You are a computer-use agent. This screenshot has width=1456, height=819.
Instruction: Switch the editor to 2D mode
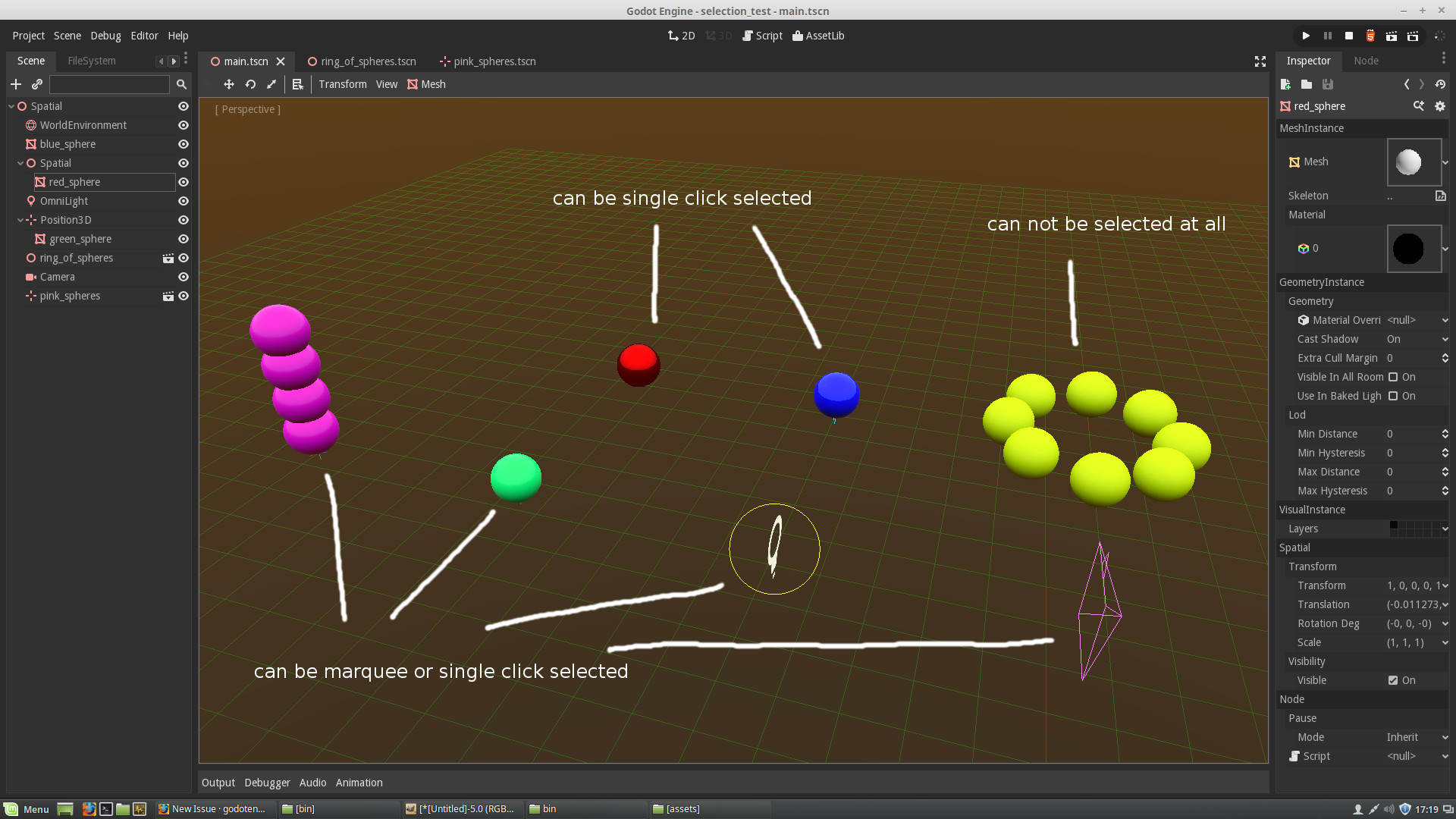pyautogui.click(x=681, y=35)
